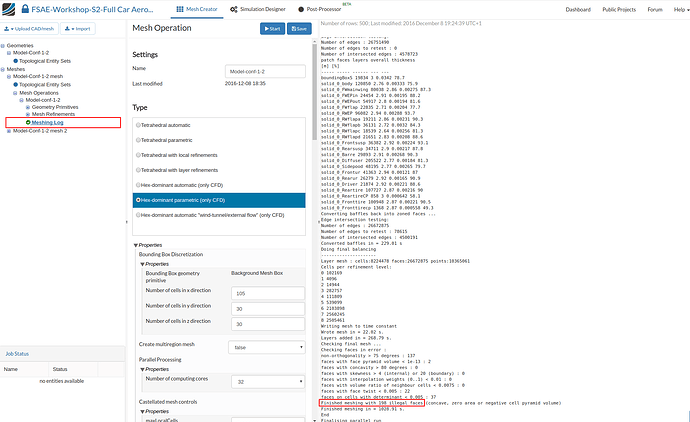Click the Upload CAD/mesh upload icon
Screen dimensions: 690x422
[x=7, y=29]
